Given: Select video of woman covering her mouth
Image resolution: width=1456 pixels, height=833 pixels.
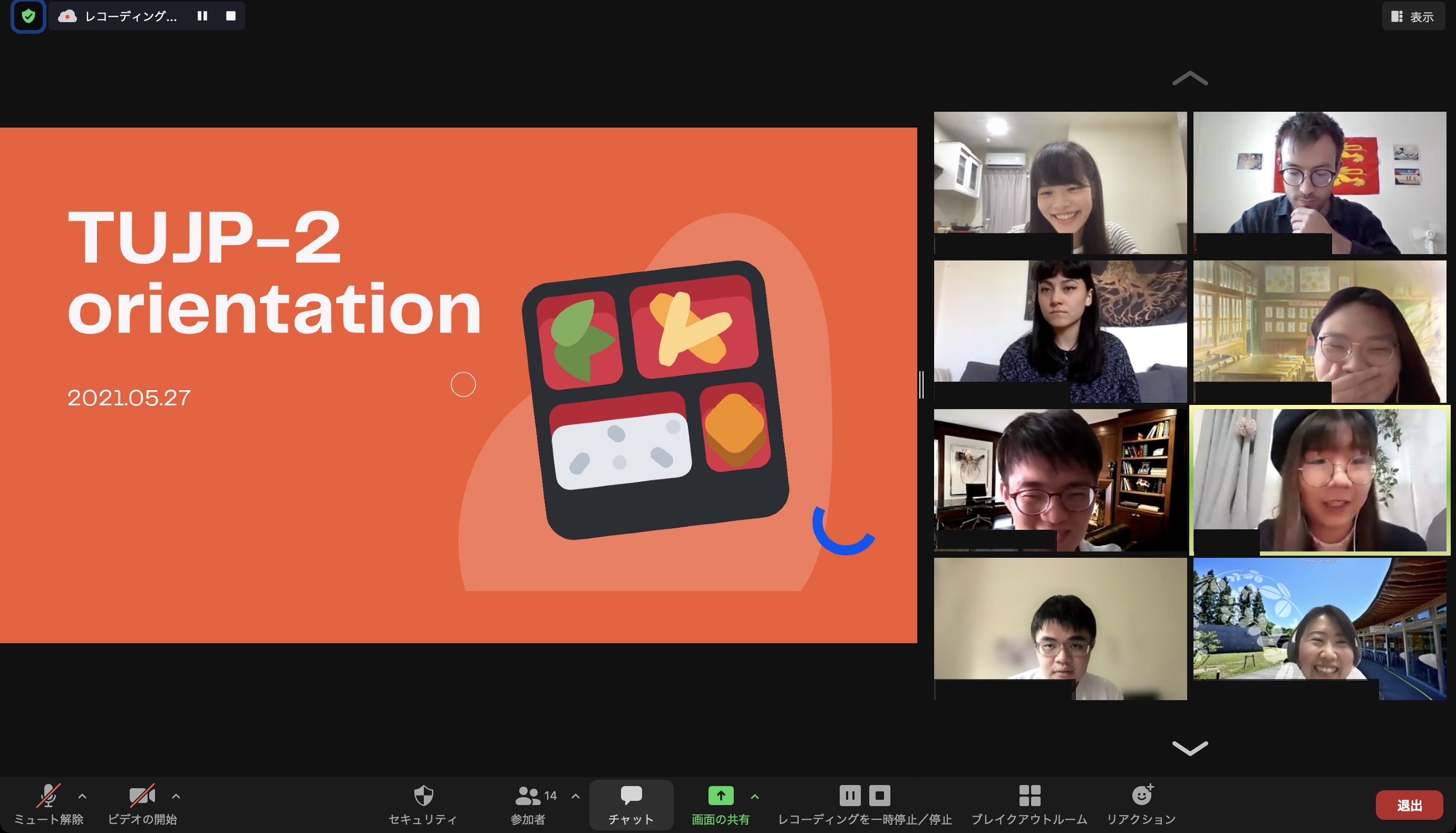Looking at the screenshot, I should [1320, 331].
